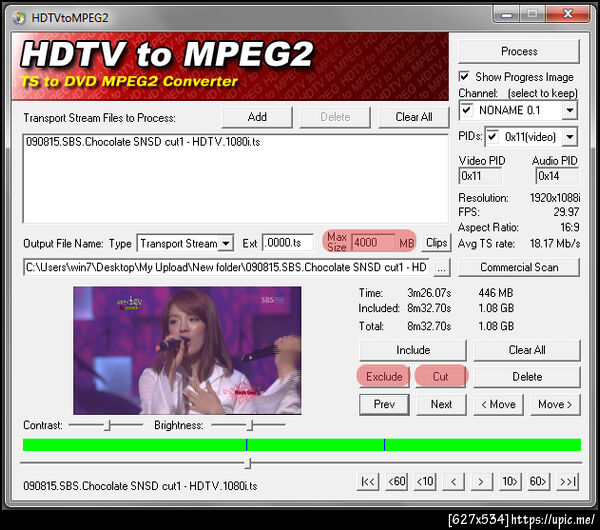Step back 10 seconds with <10
Viewport: 600px width, 530px height.
tap(425, 481)
